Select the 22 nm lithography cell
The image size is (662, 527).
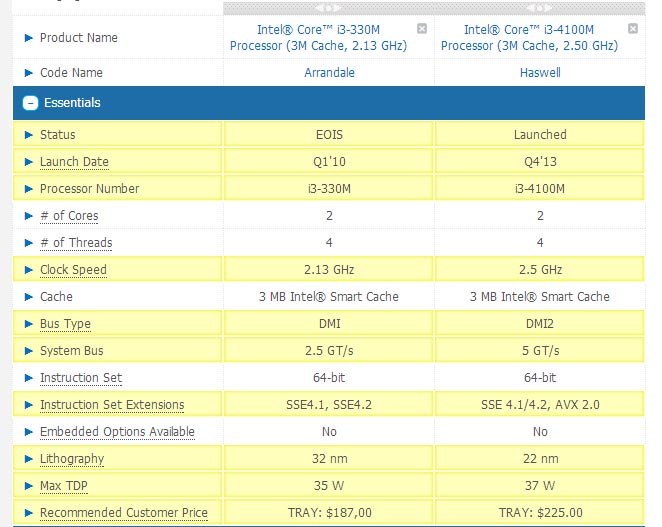pos(540,459)
